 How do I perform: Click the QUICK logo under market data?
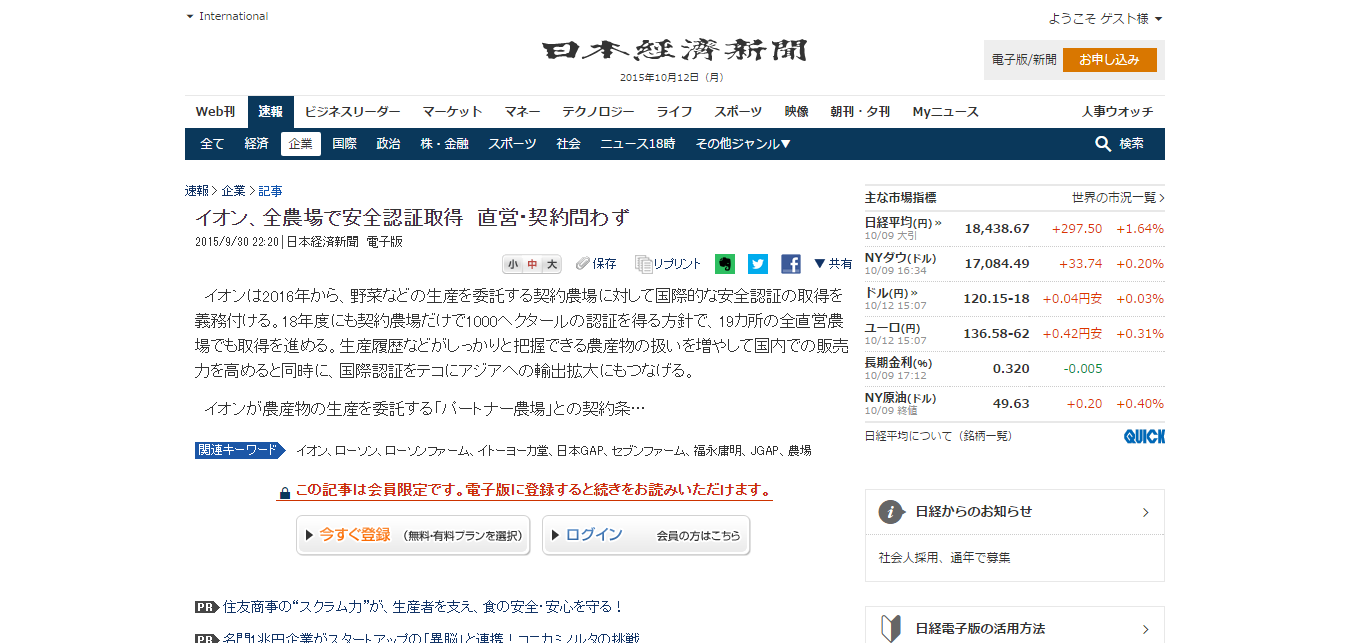(x=1144, y=436)
